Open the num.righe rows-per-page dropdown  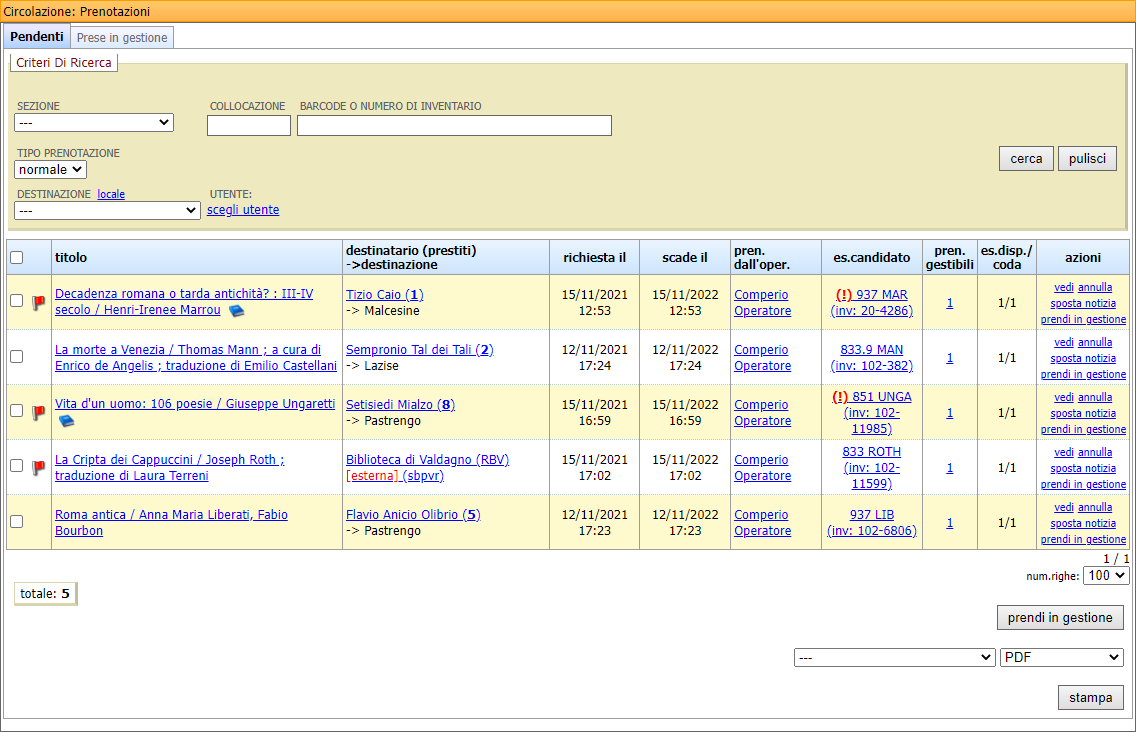click(x=1107, y=576)
